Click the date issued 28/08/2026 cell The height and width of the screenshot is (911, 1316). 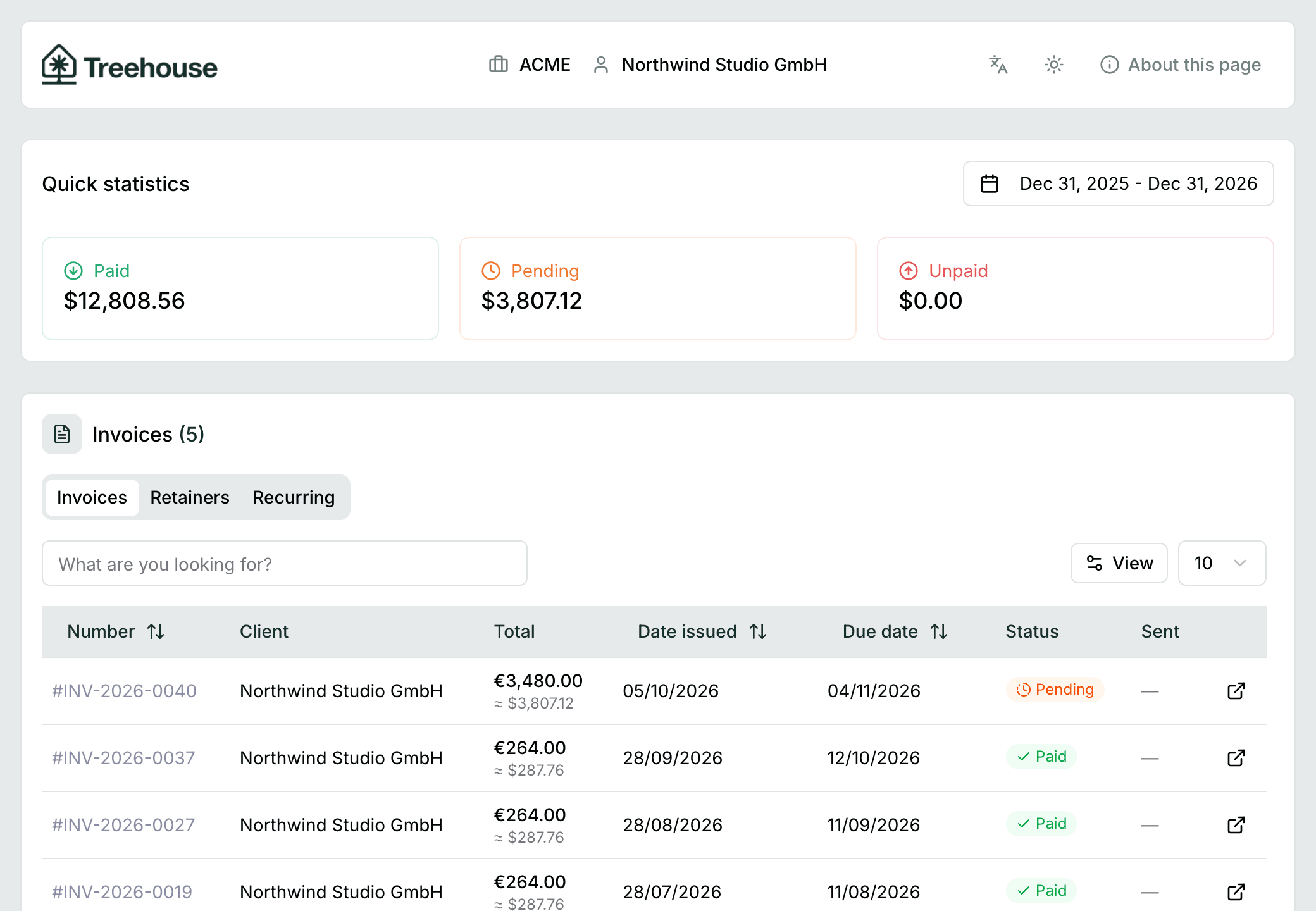[673, 825]
